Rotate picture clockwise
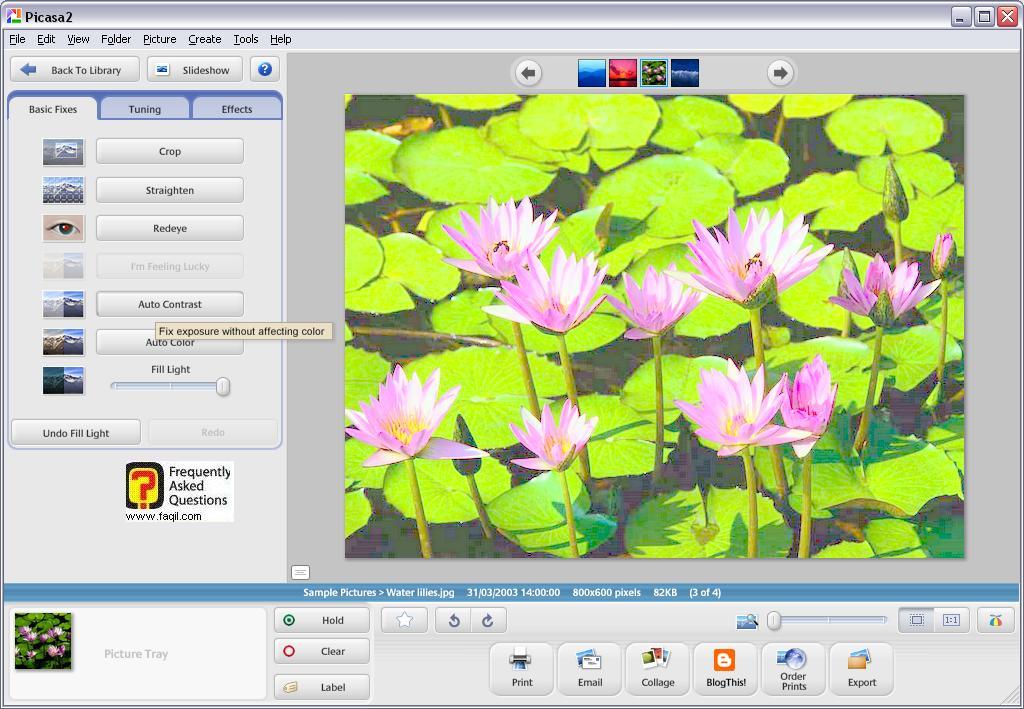1024x709 pixels. click(487, 620)
